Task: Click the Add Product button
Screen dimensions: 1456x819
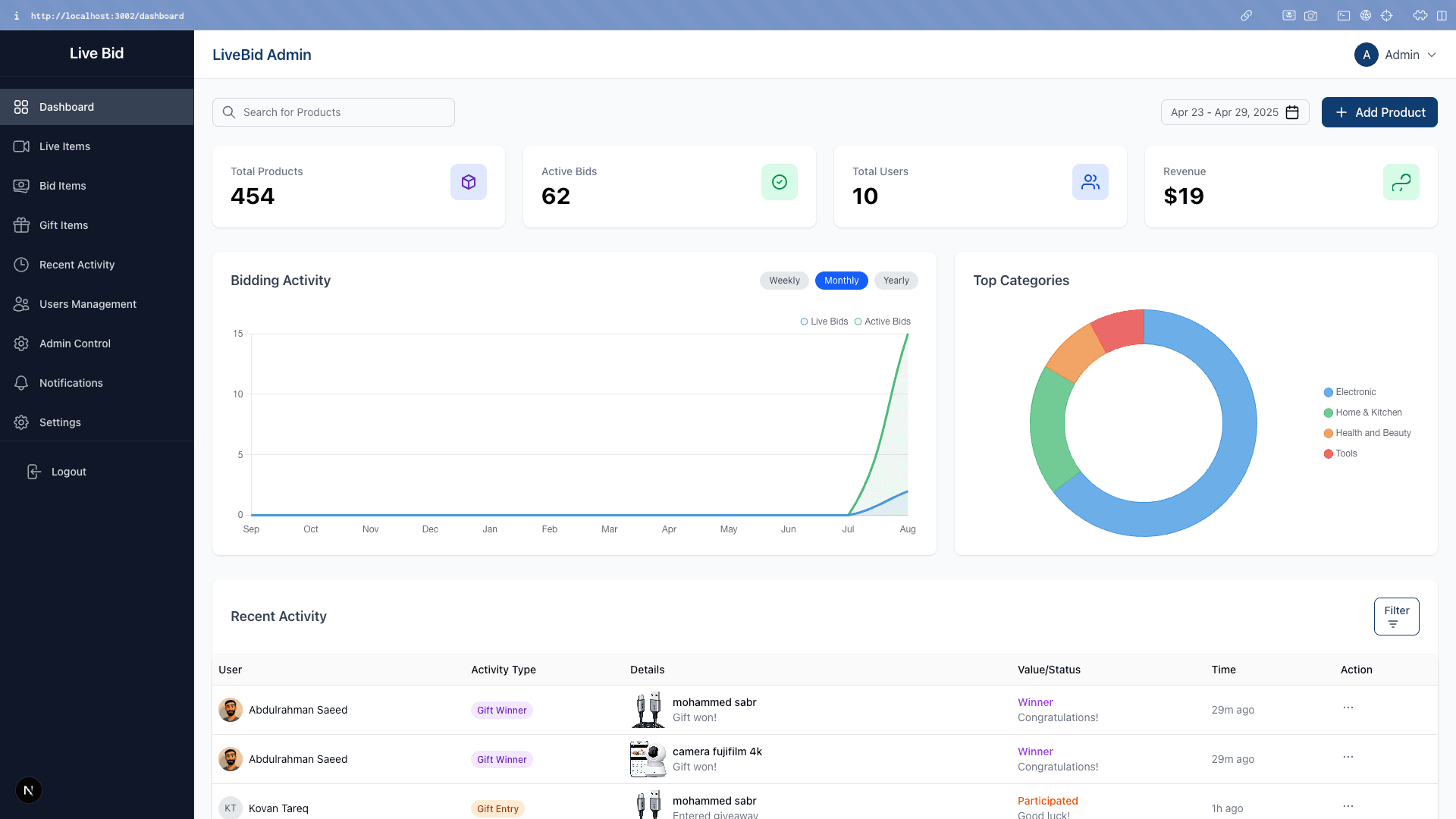Action: click(1379, 111)
